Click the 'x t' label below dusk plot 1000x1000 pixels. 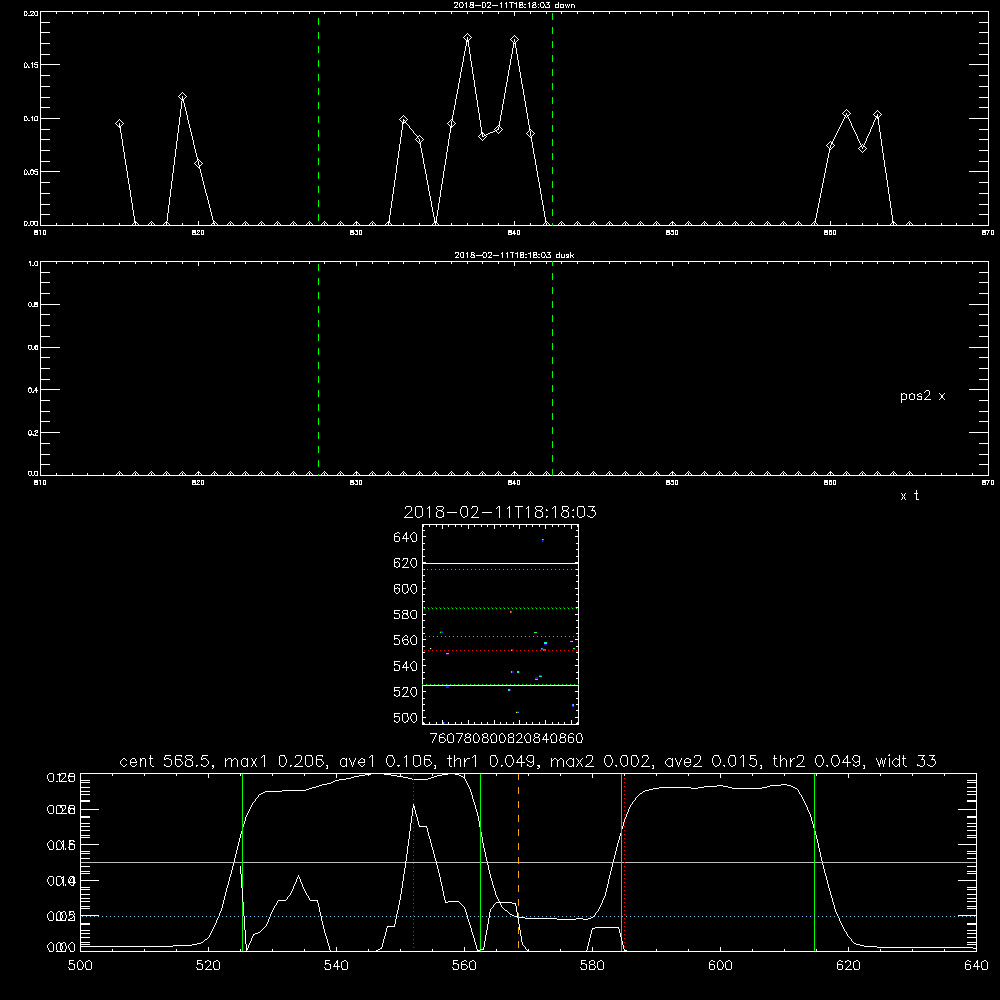click(x=909, y=496)
